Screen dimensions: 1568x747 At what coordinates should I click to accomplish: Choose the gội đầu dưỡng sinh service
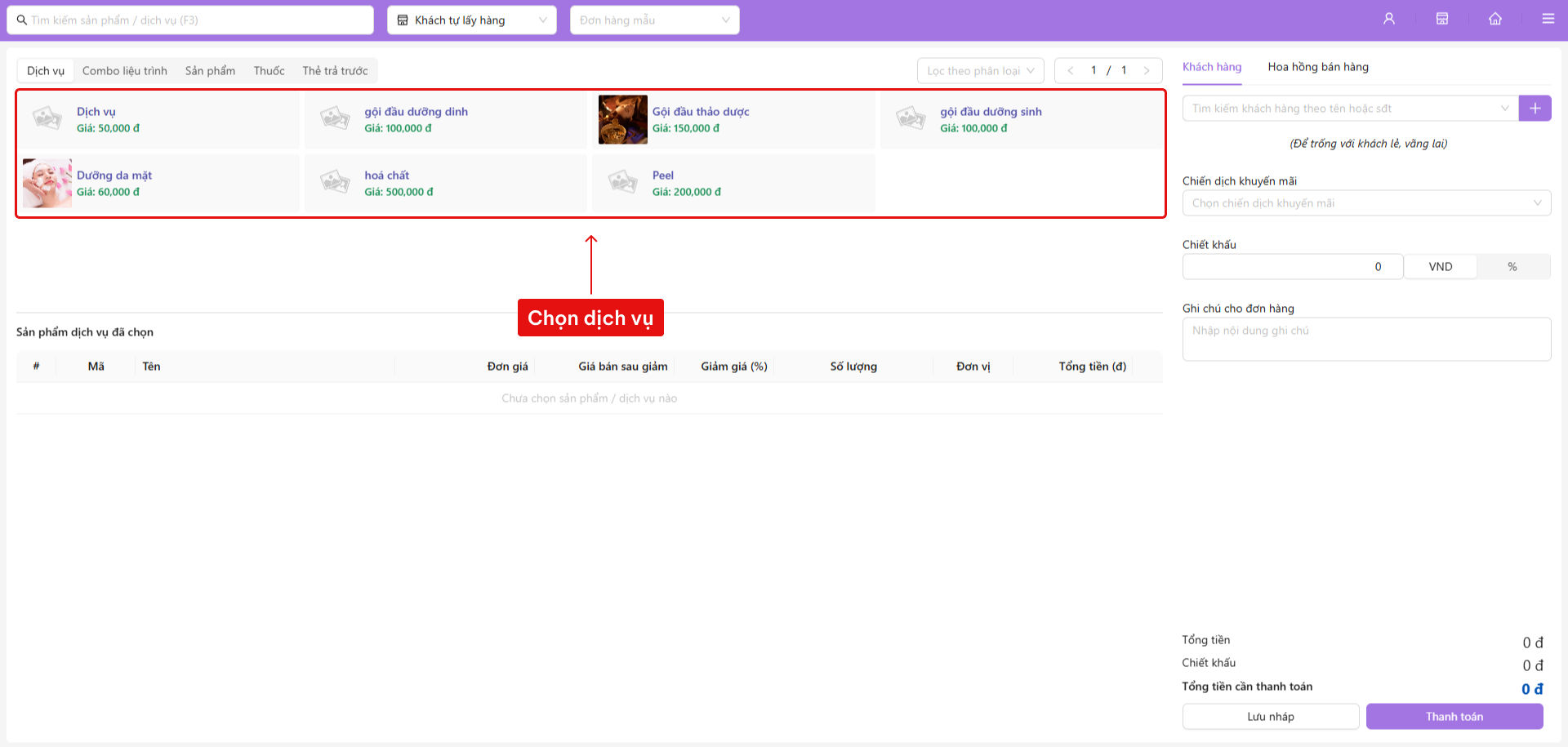click(x=1021, y=119)
